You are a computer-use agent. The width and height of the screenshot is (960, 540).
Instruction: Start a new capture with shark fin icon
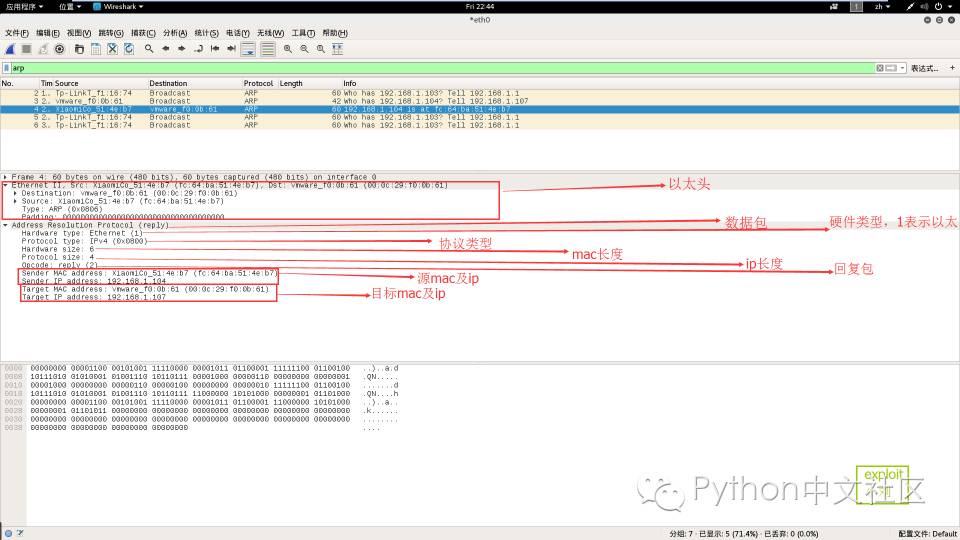pos(10,49)
